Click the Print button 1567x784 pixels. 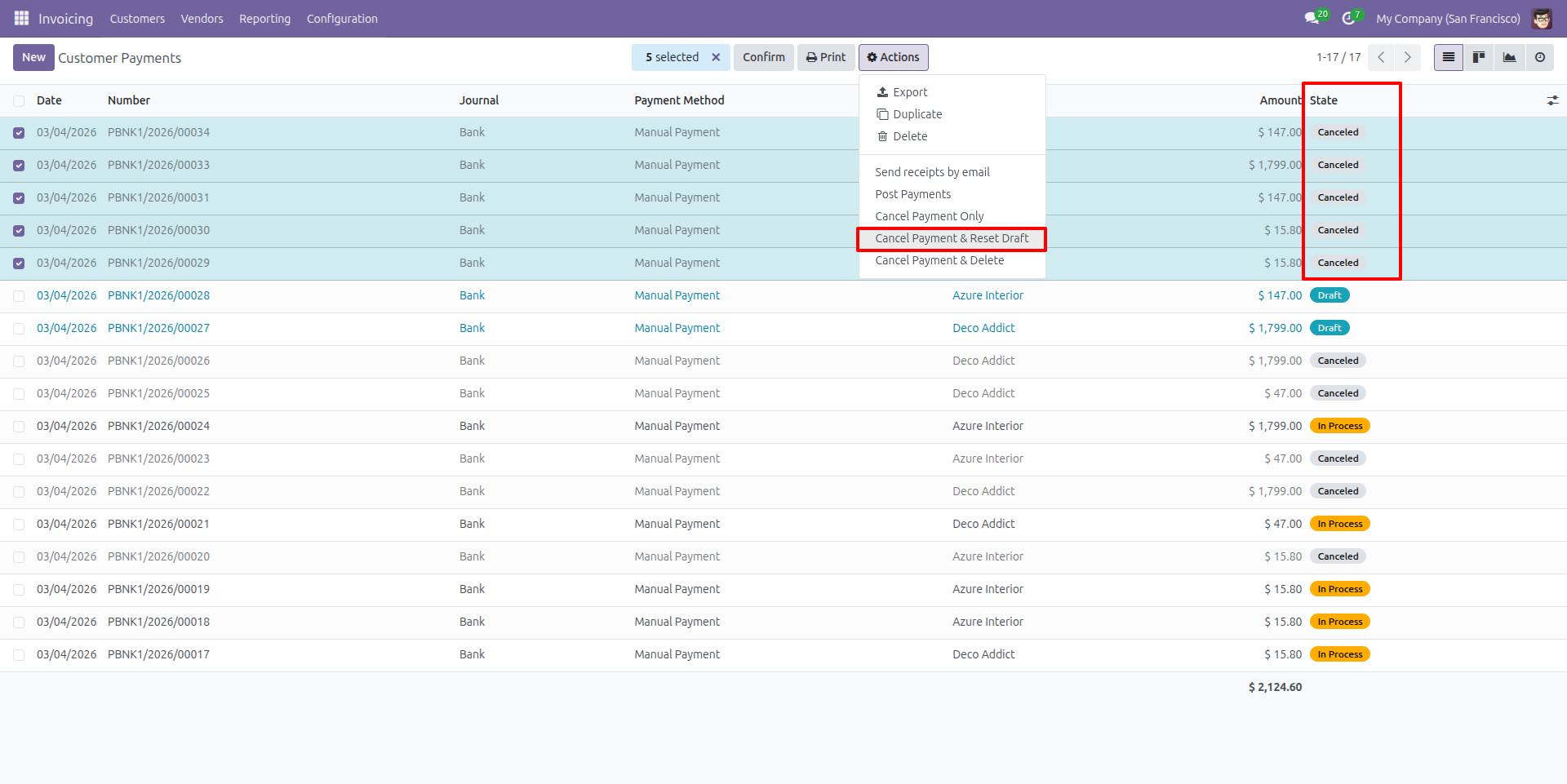(x=826, y=57)
